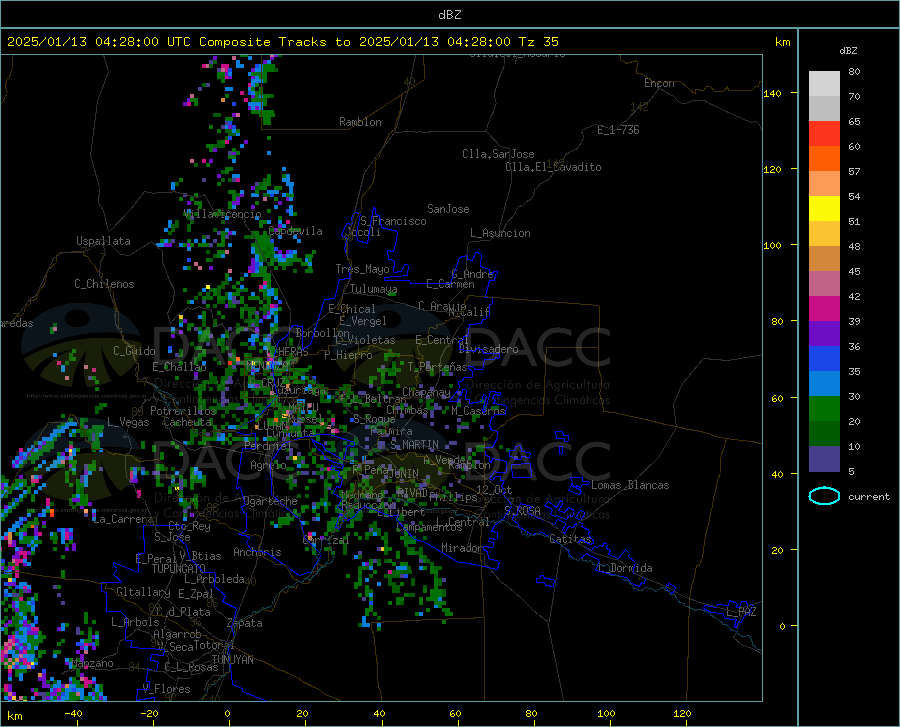Click the Uspallata map label
The image size is (900, 727).
coord(103,241)
